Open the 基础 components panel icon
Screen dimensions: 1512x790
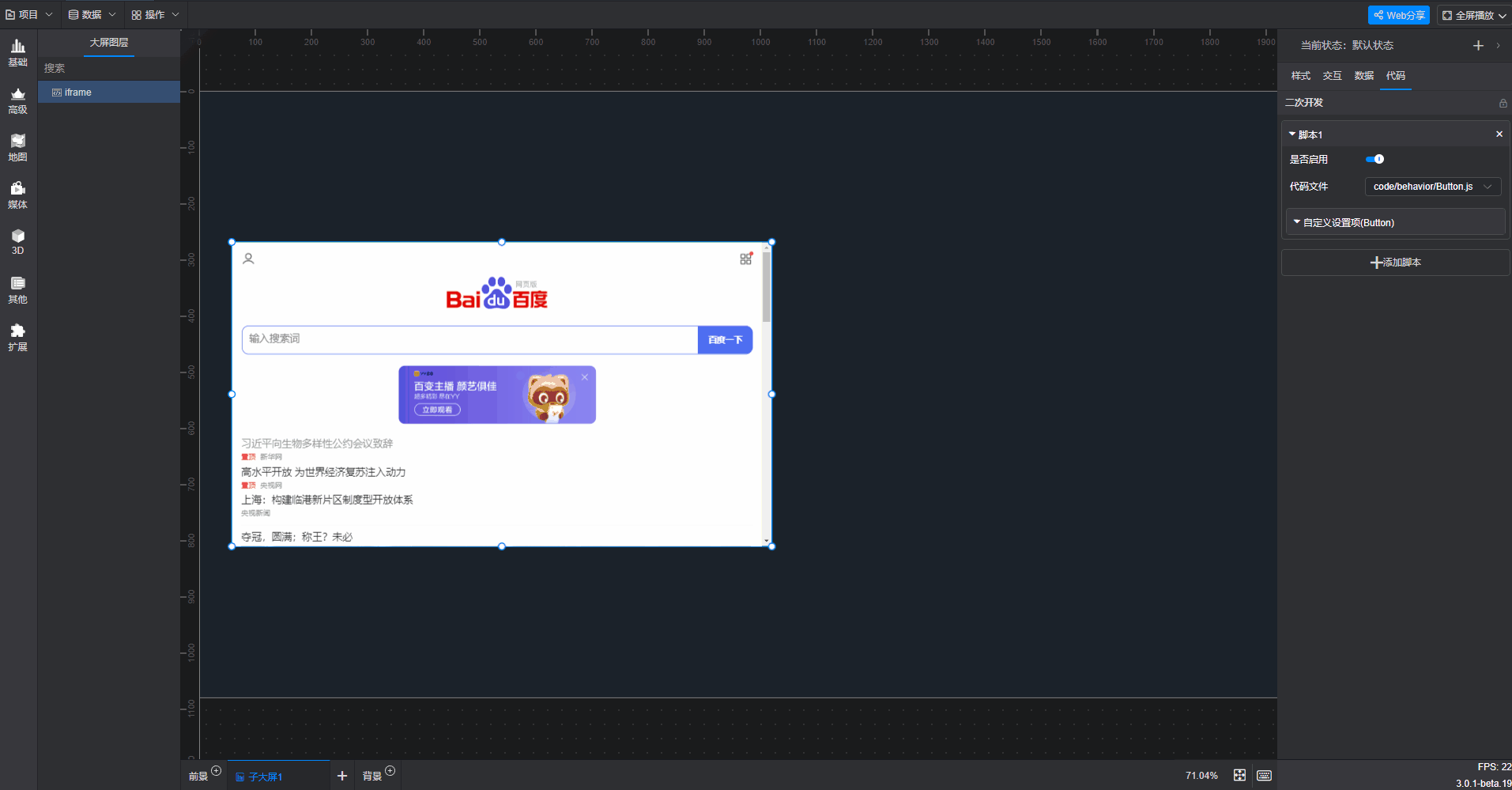click(x=17, y=52)
